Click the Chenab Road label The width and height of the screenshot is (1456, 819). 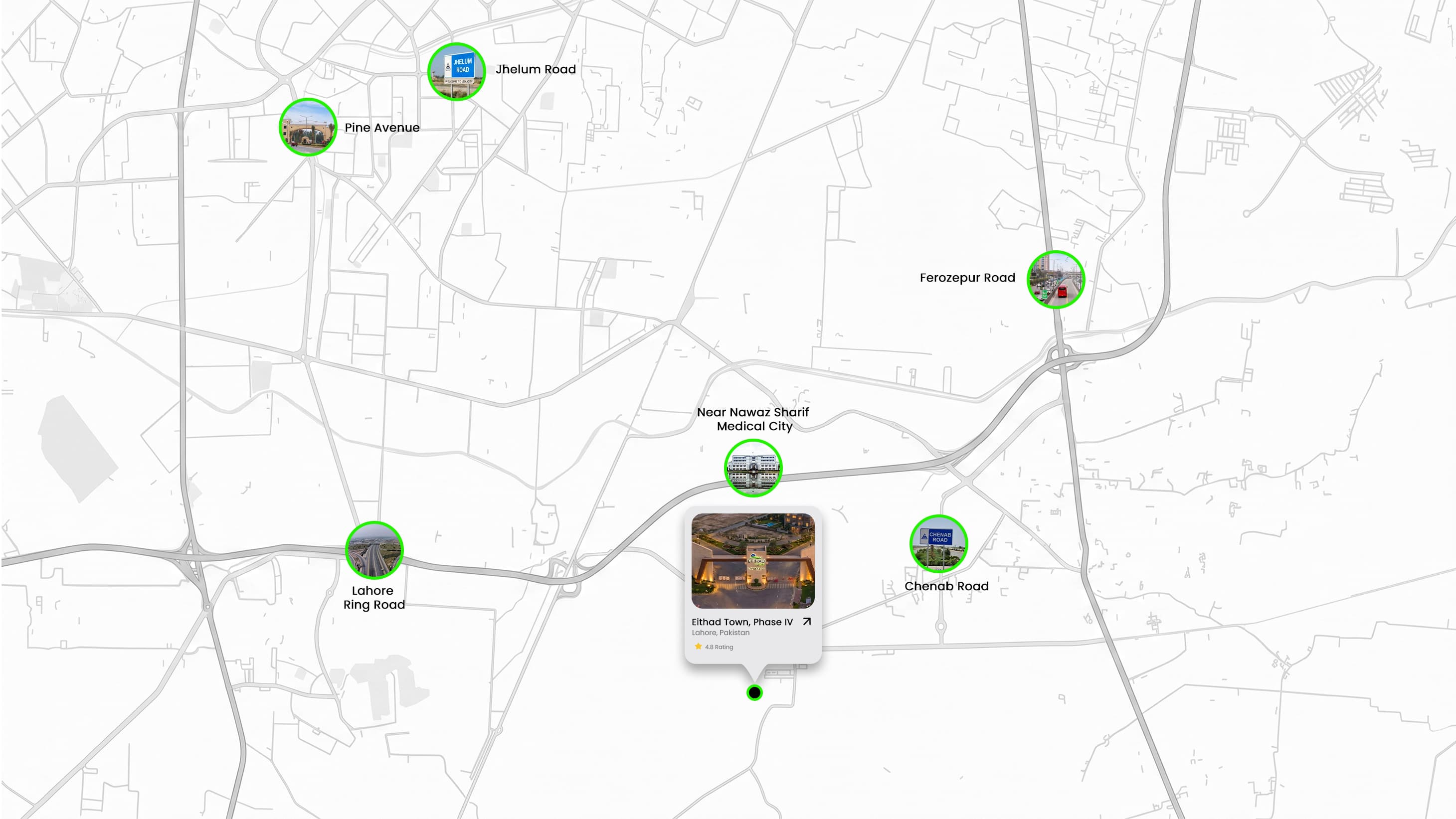[947, 586]
